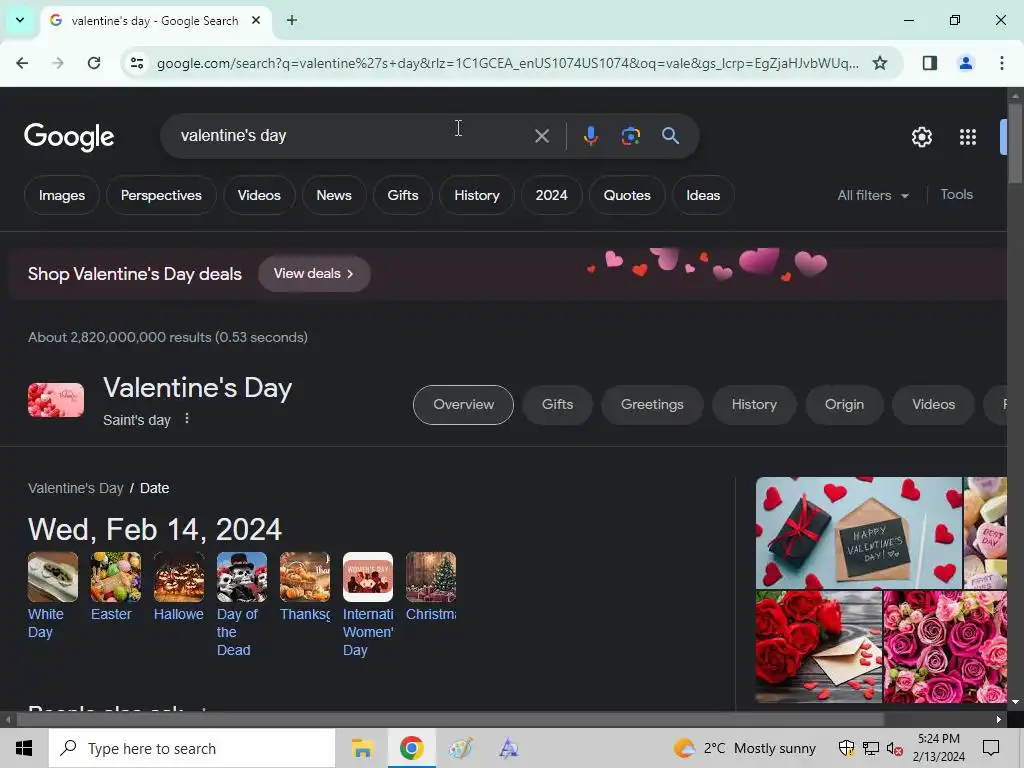Click the horizontal scrollbar
1024x768 pixels.
point(451,720)
